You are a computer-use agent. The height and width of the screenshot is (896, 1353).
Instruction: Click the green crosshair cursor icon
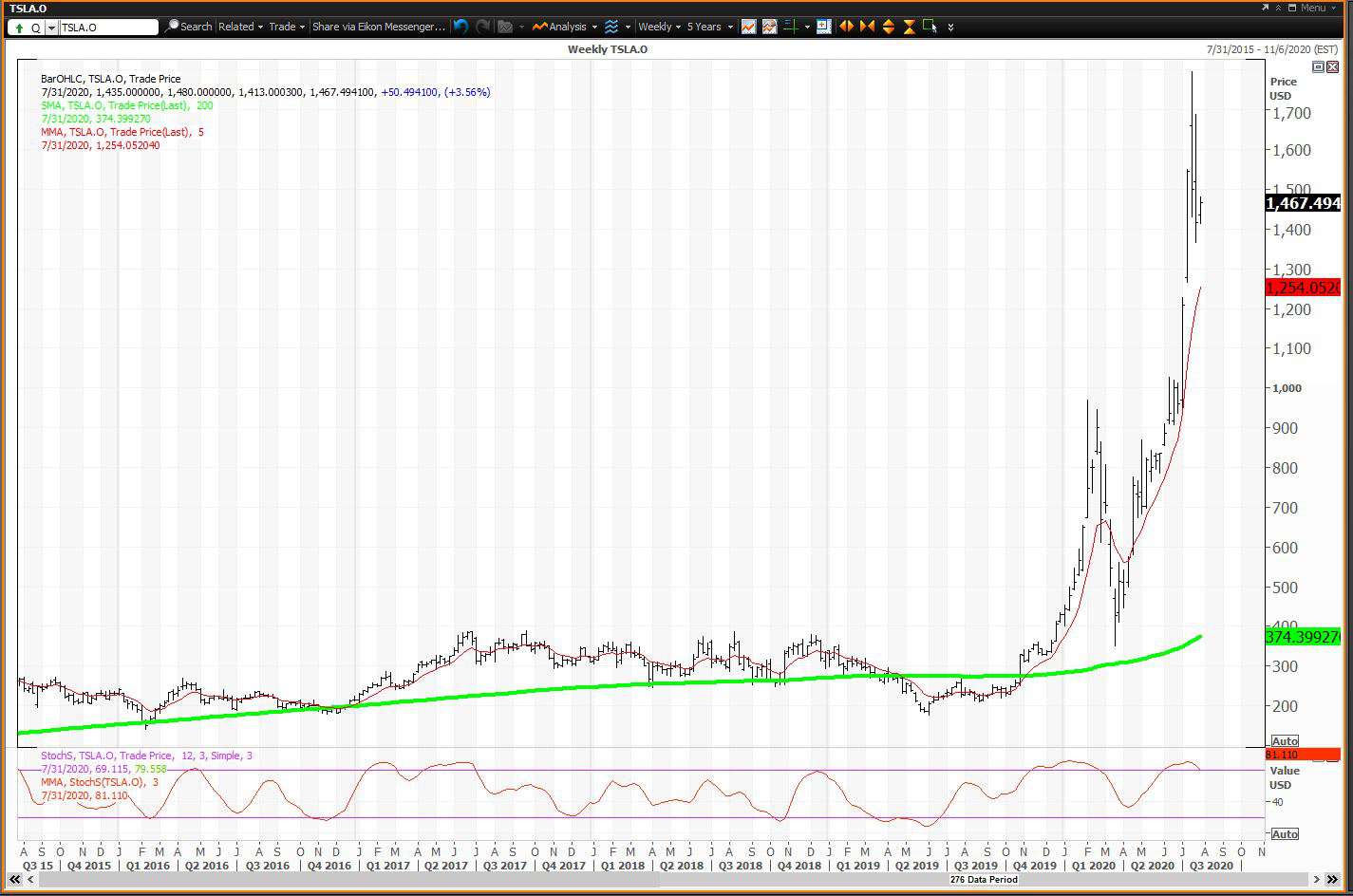[791, 27]
